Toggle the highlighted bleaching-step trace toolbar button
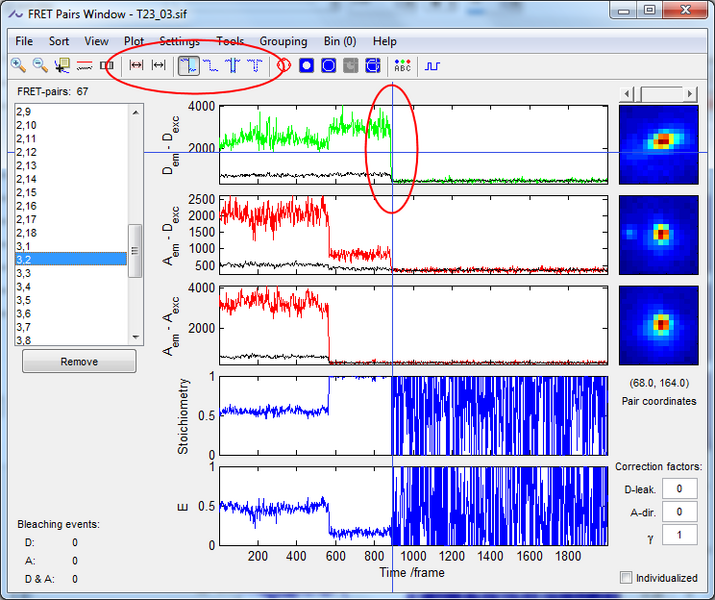715x600 pixels. (x=188, y=65)
